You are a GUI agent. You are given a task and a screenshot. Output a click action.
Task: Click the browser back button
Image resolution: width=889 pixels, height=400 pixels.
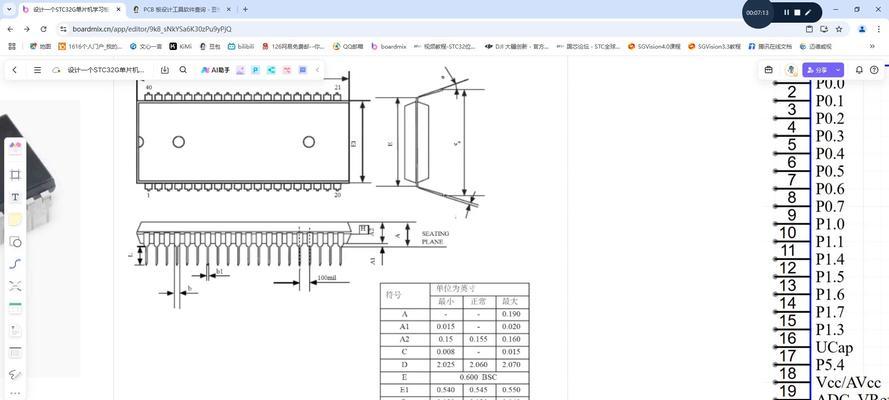click(x=11, y=29)
